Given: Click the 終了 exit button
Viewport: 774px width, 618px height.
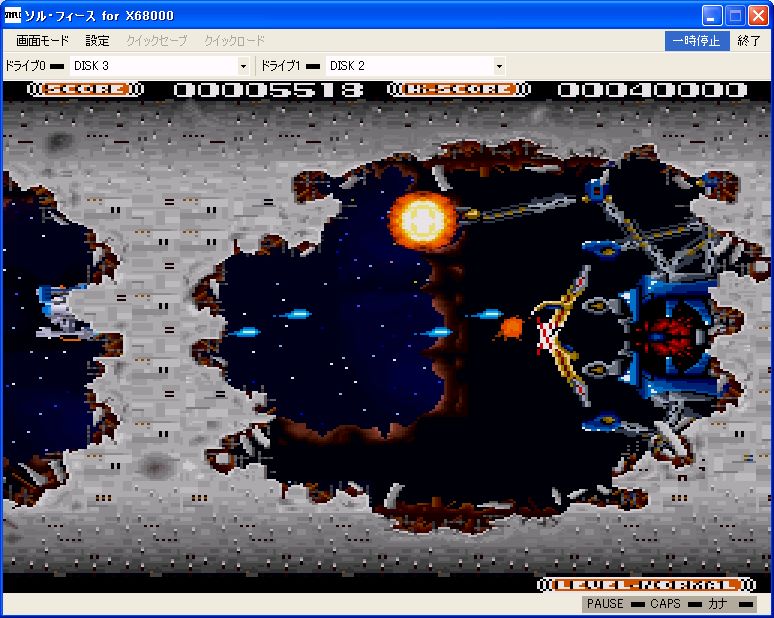Looking at the screenshot, I should pos(749,40).
